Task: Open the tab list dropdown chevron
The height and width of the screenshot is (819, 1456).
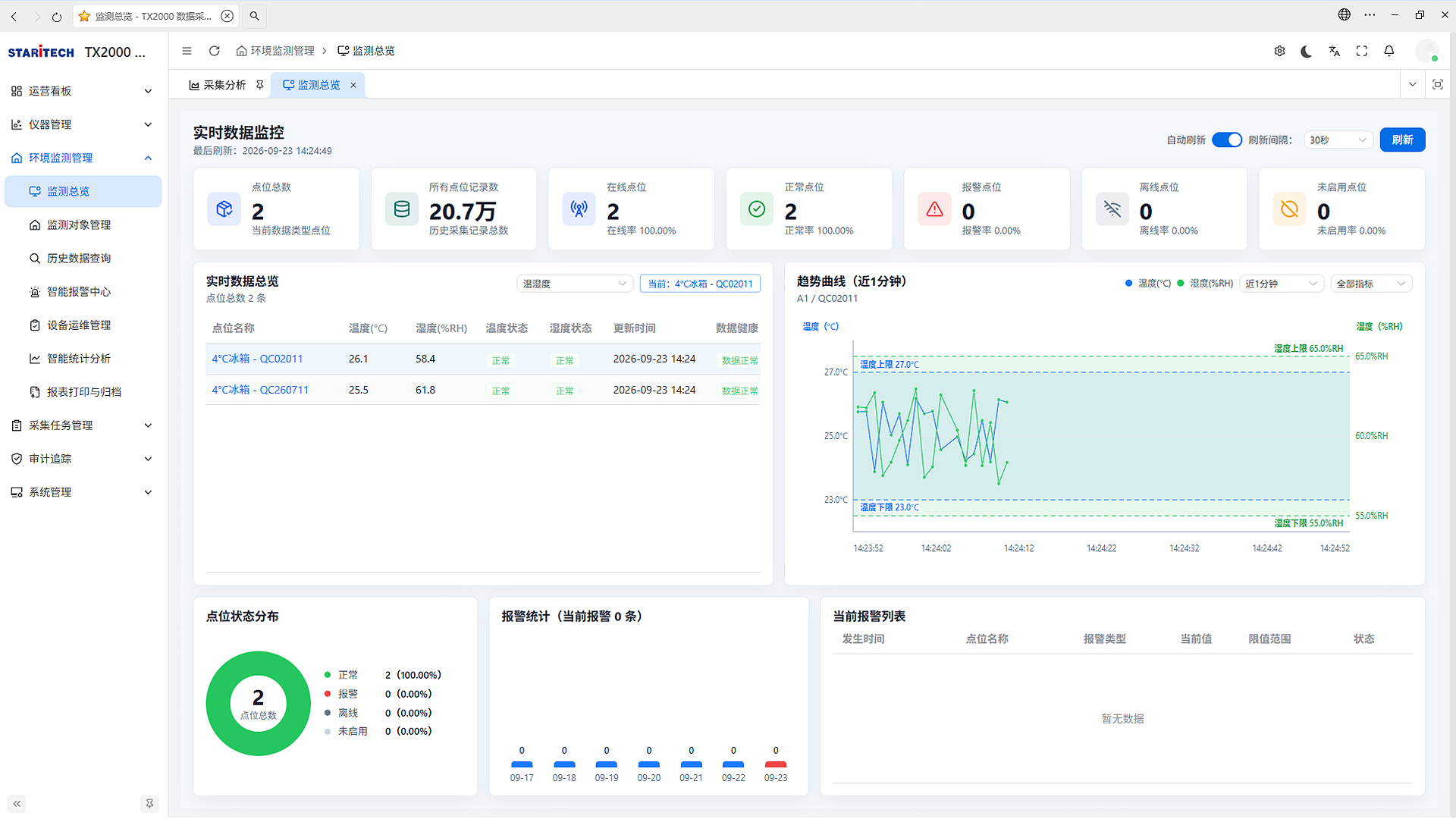Action: [x=1412, y=84]
